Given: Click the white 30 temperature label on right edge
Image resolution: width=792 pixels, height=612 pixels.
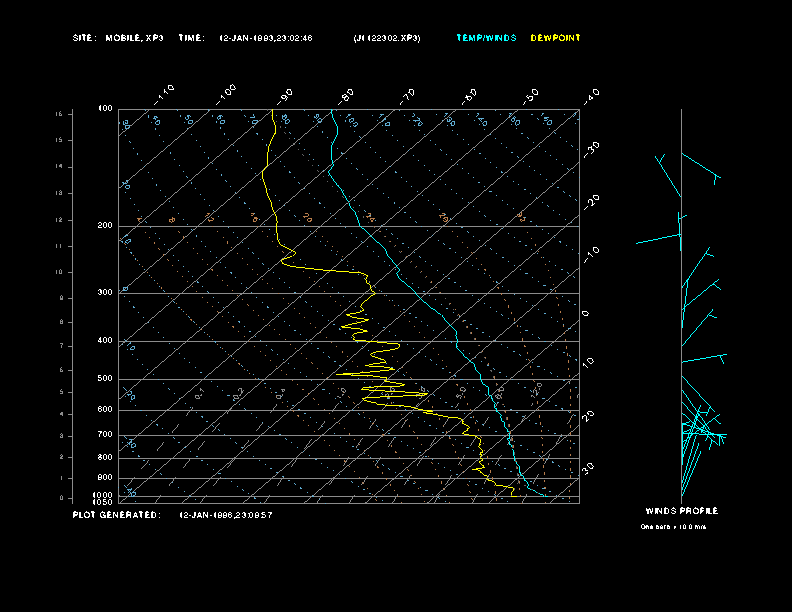Looking at the screenshot, I should [x=588, y=468].
